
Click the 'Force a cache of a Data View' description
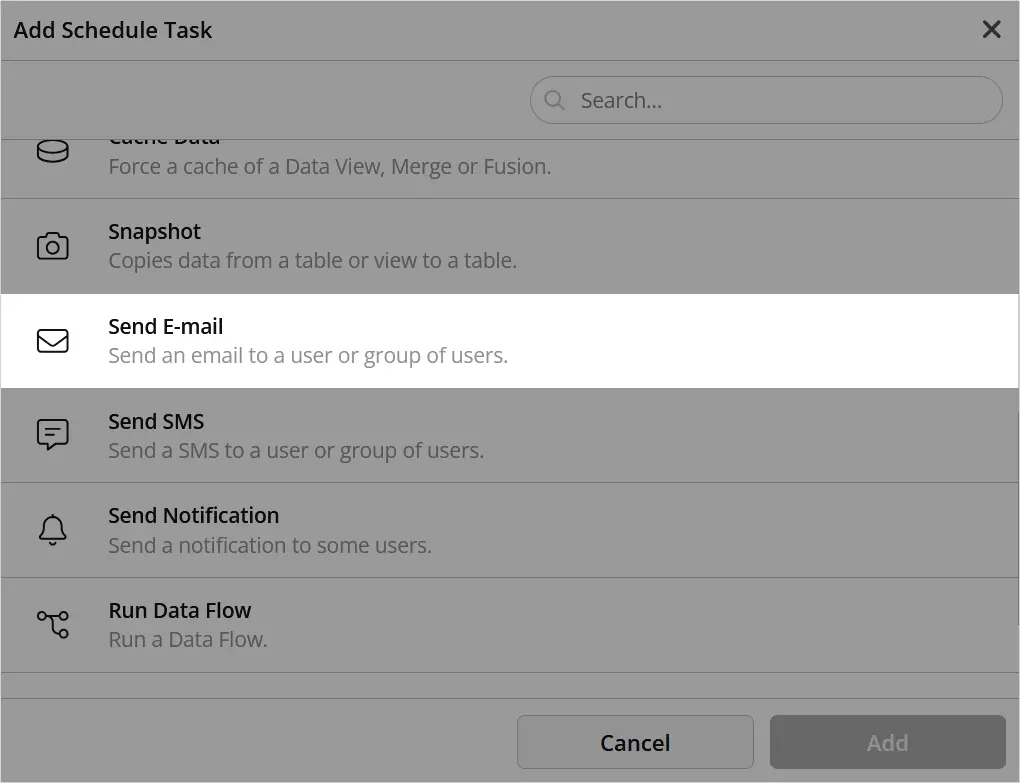(329, 166)
